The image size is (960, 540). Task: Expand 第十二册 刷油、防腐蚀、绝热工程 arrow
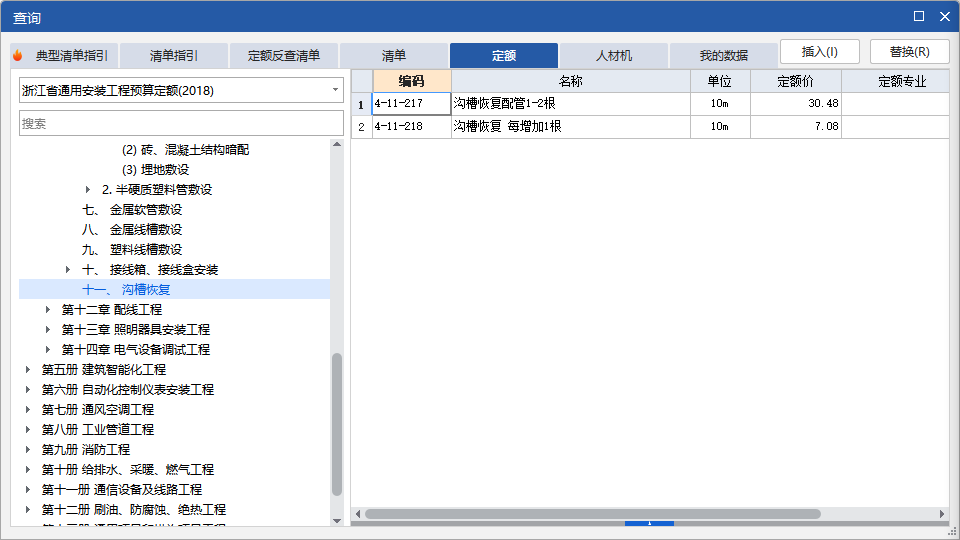coord(28,509)
